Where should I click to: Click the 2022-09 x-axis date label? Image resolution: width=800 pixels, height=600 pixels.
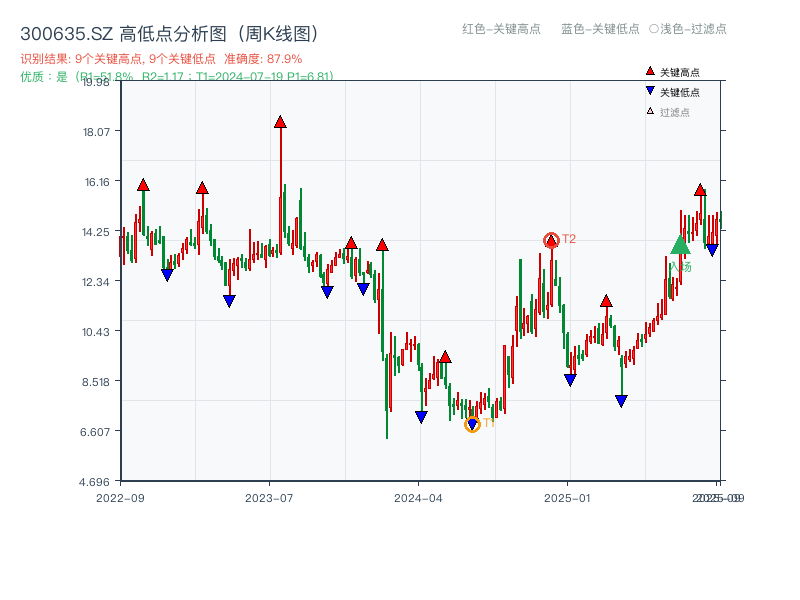120,498
